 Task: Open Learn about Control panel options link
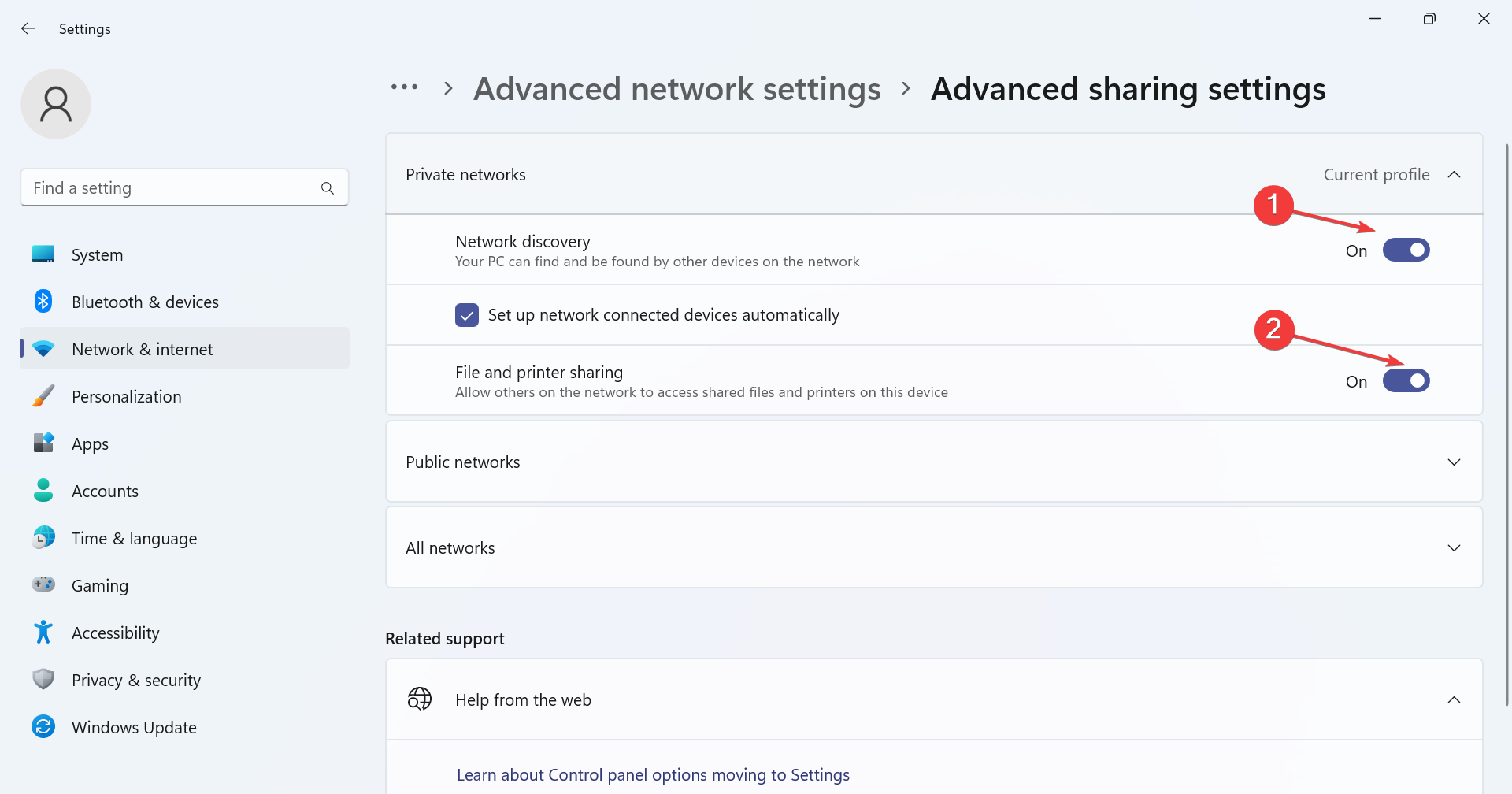(x=653, y=775)
